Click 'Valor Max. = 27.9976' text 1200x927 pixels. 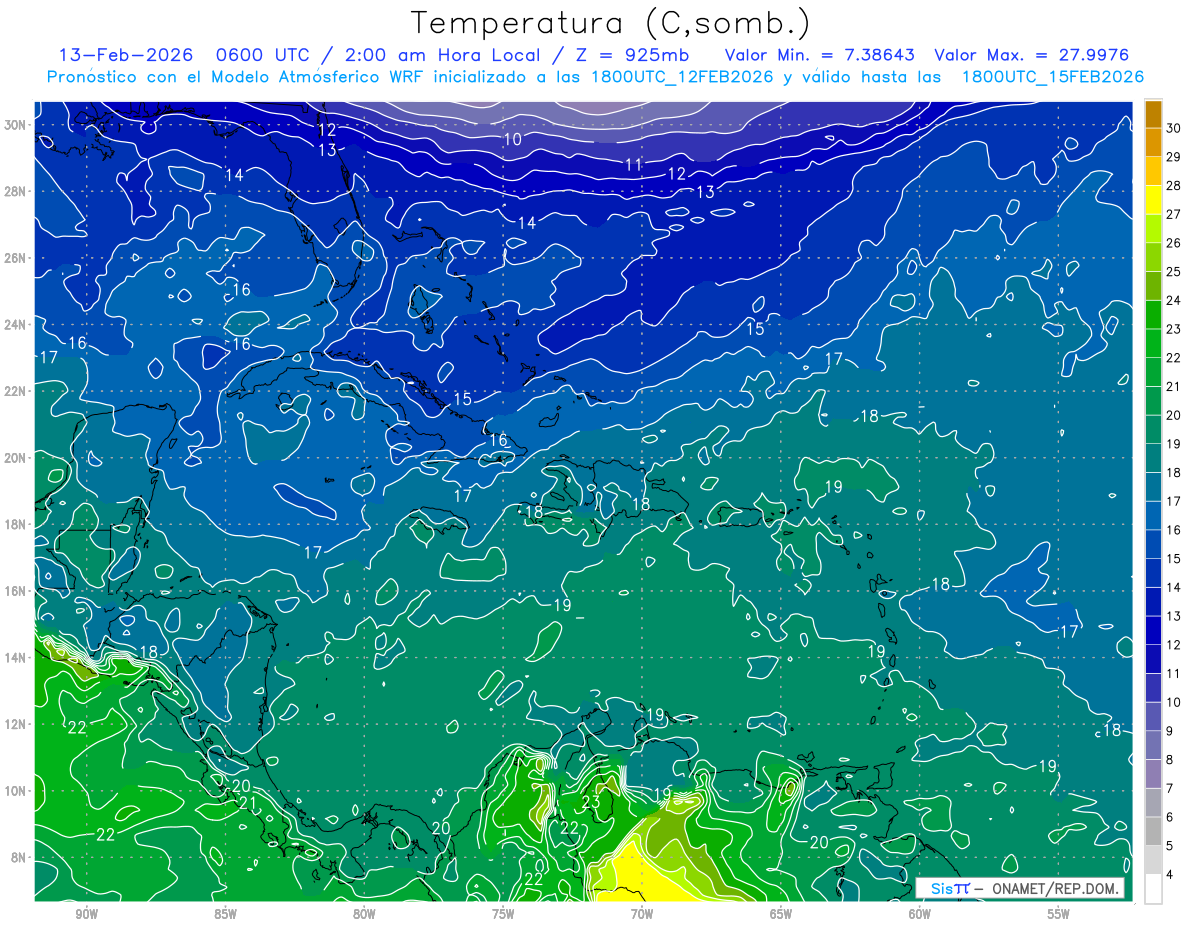[x=1031, y=55]
